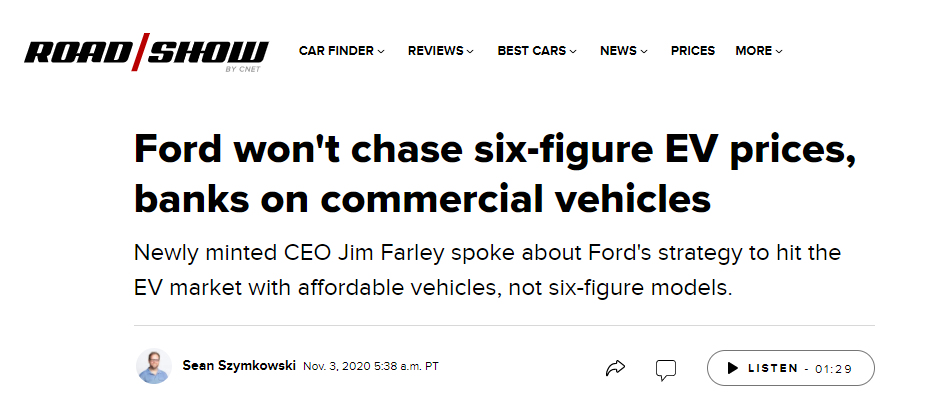This screenshot has width=930, height=408.
Task: Click the Ford EV prices article headline
Action: click(x=495, y=175)
